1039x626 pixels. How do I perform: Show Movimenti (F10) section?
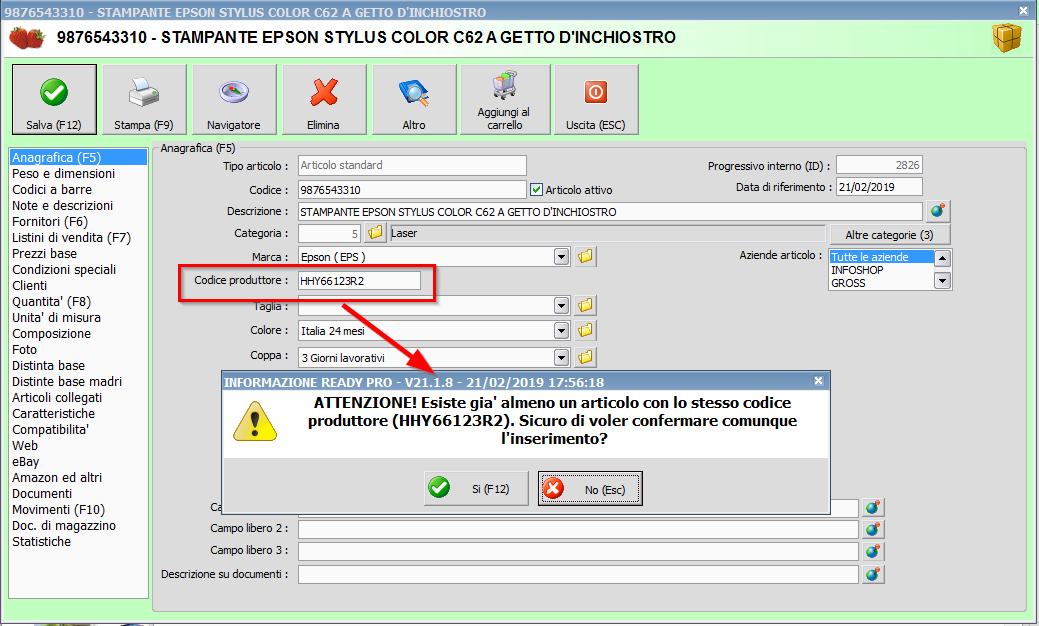point(58,509)
